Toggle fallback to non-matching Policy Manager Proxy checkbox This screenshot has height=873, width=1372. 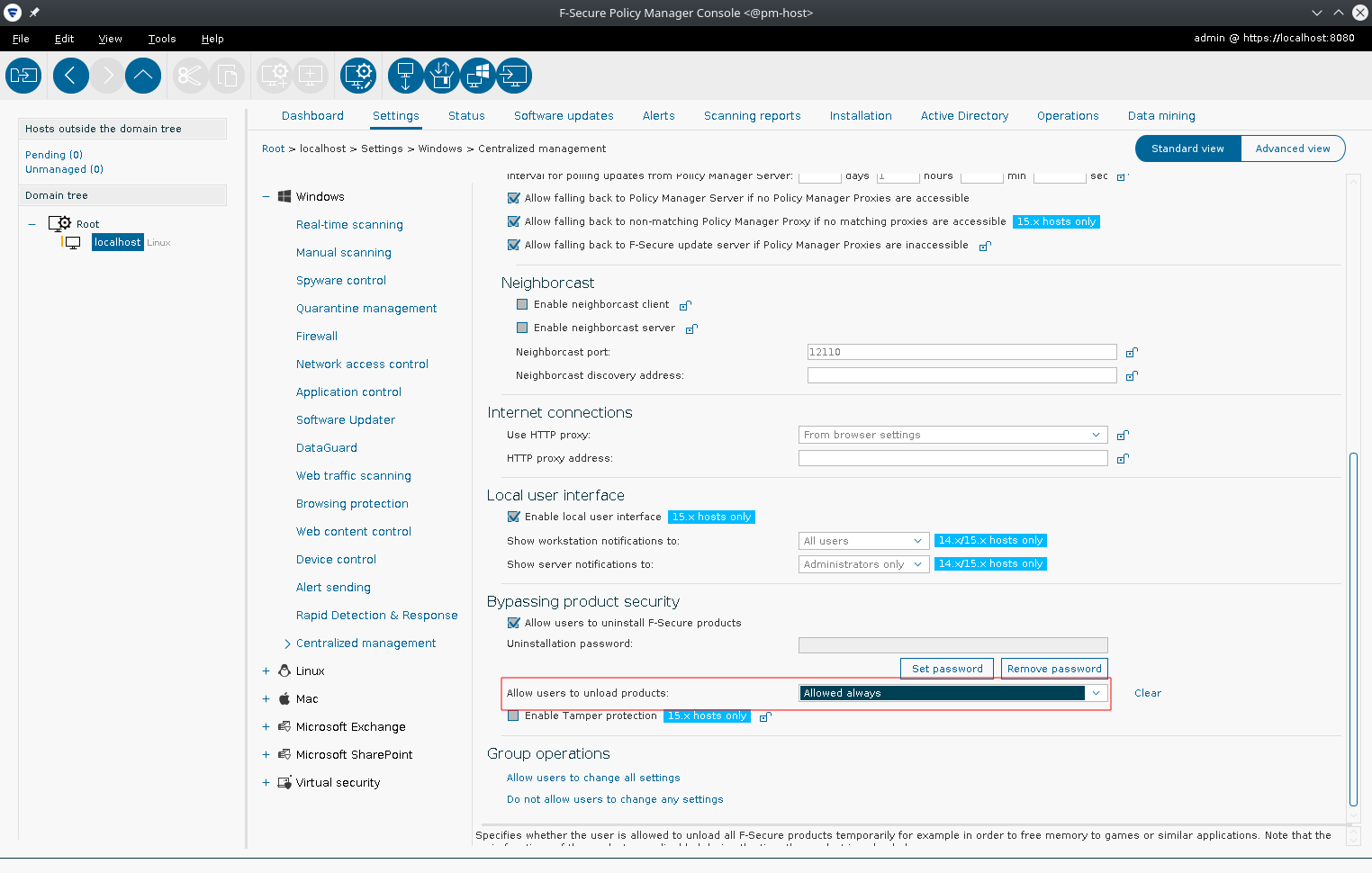(x=513, y=221)
